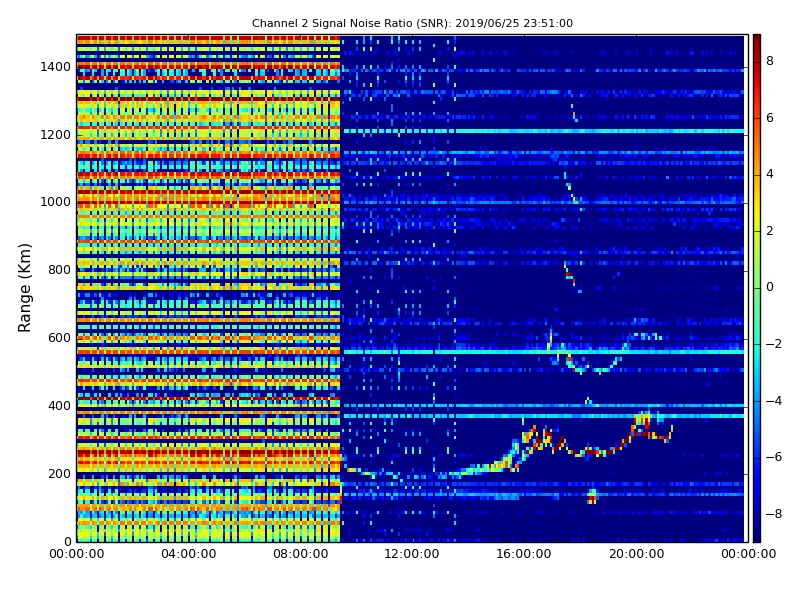Click the colorbar label −2
Viewport: 800px width, 600px height.
coord(774,344)
